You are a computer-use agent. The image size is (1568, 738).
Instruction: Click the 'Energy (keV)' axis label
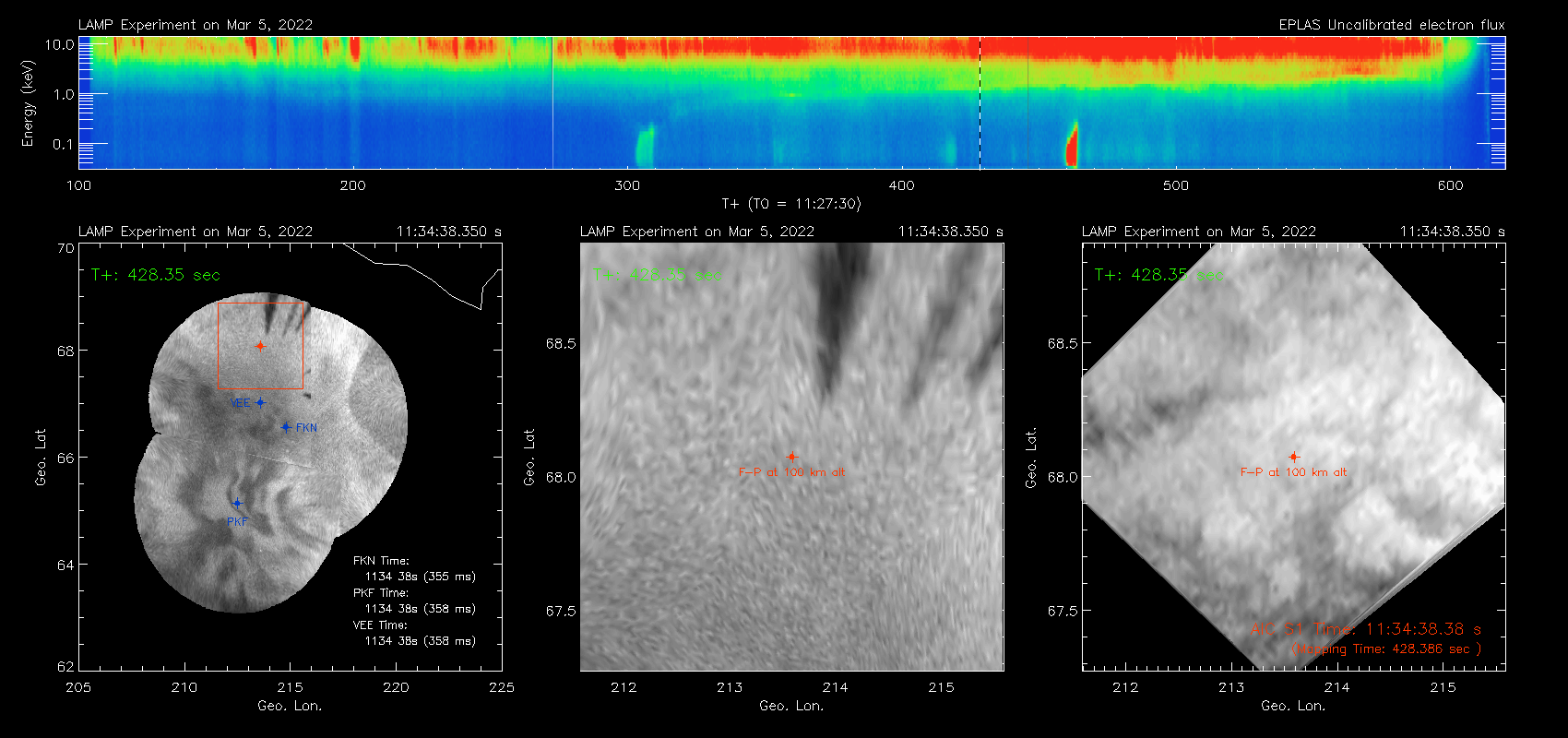coord(28,103)
